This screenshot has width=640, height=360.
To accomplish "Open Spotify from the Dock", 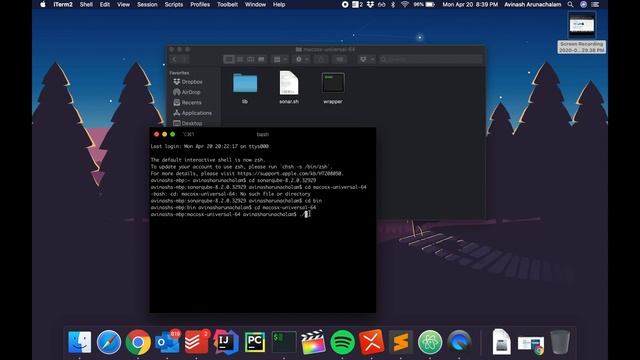I will [342, 342].
